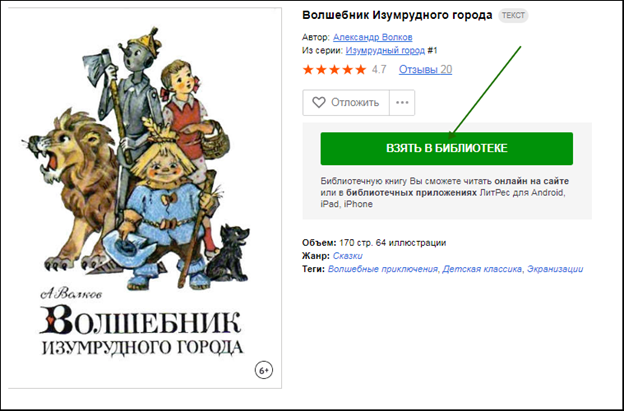View the Отзывы 20 reviews link

[x=425, y=70]
